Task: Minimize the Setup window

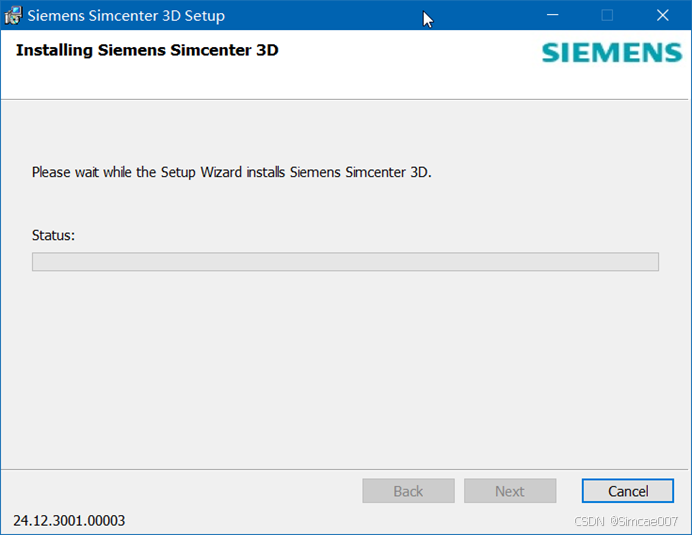Action: click(553, 15)
